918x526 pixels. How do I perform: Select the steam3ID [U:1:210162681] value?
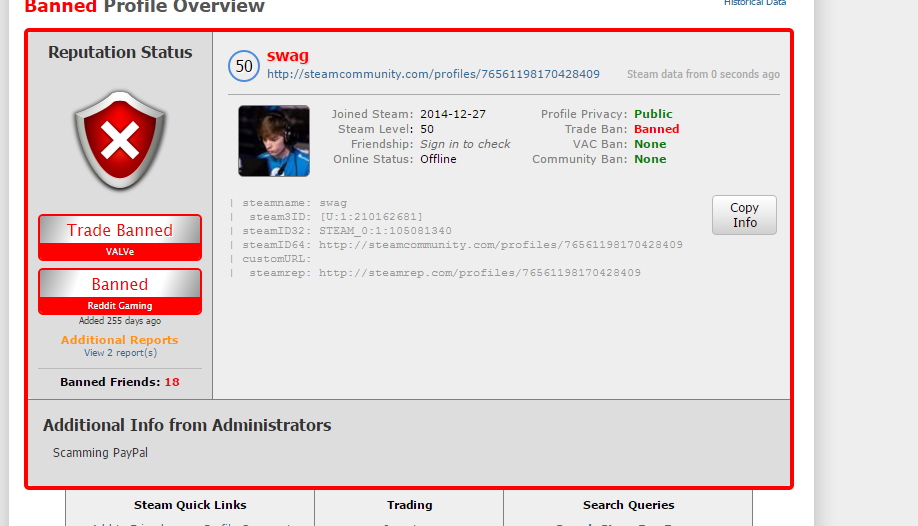click(371, 217)
